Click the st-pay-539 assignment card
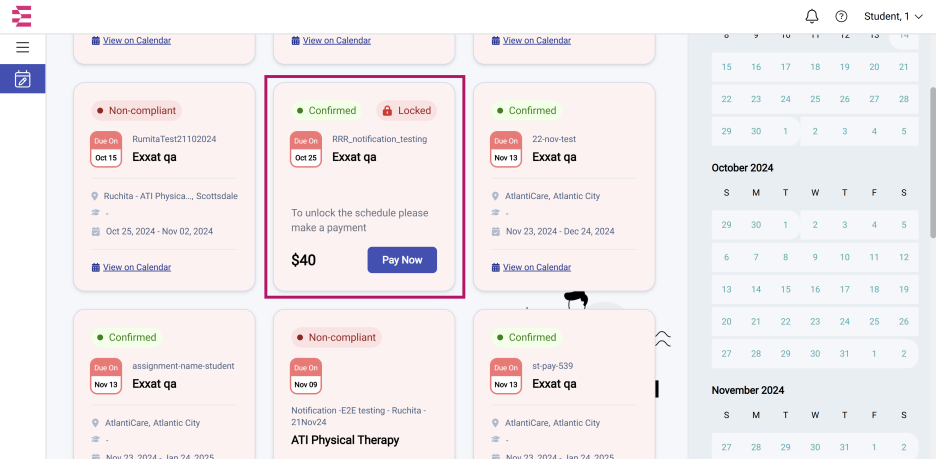 click(x=564, y=384)
